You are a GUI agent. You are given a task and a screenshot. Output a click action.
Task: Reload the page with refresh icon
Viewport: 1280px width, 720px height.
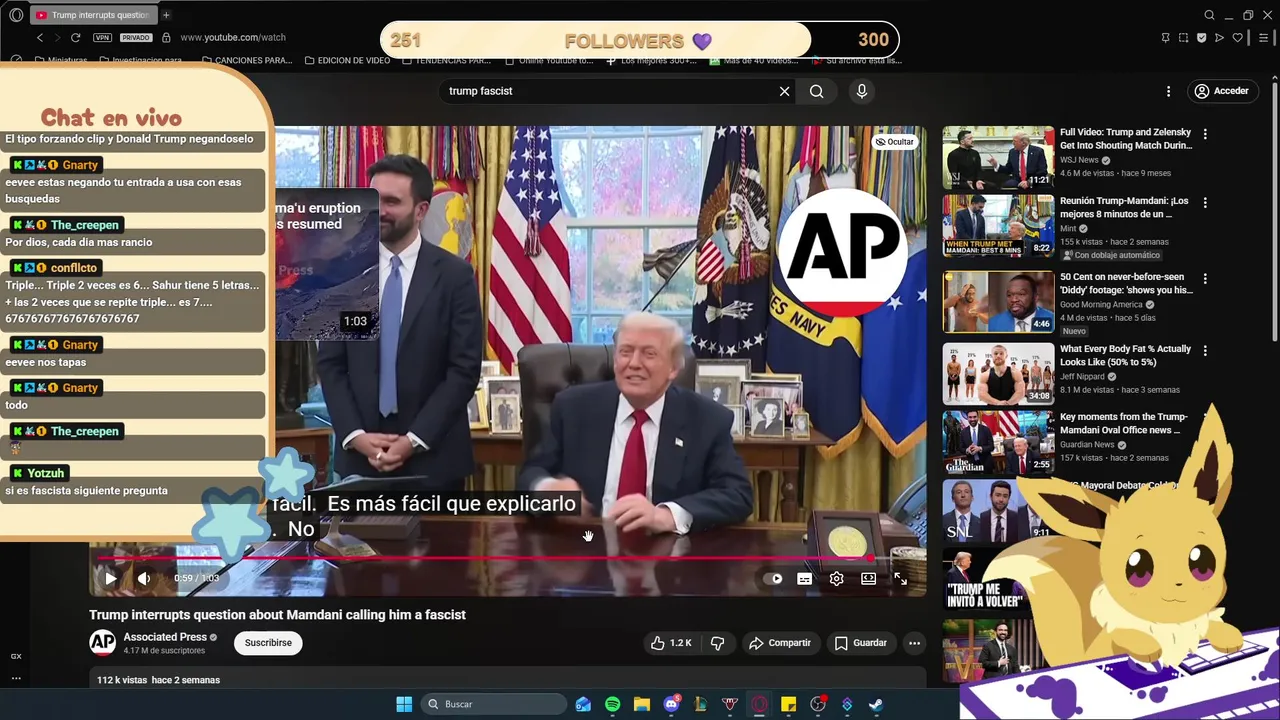(x=75, y=37)
